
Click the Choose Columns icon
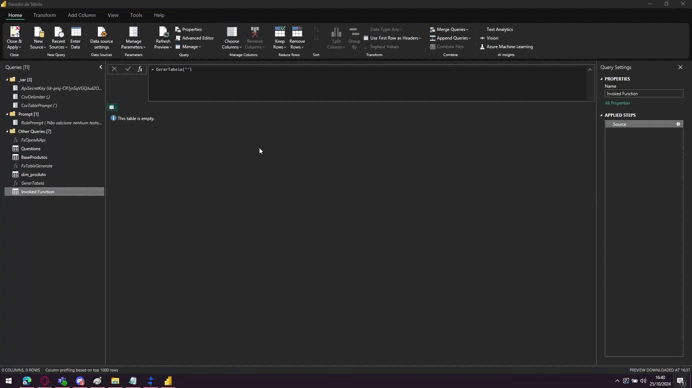click(x=232, y=32)
